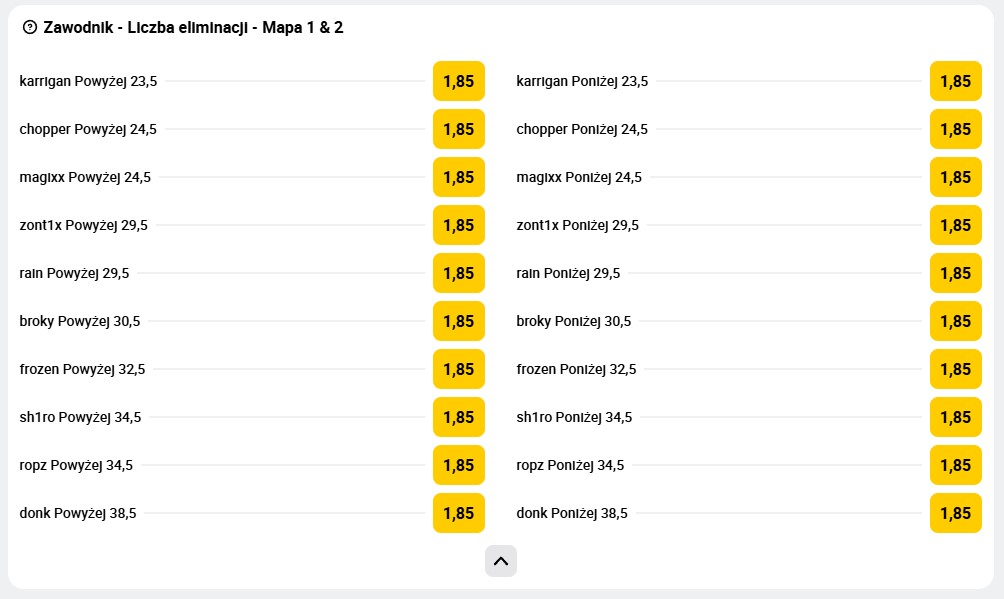This screenshot has height=599, width=1004.
Task: Add broky Poniżej 30,5 to bet slip
Action: coord(955,321)
